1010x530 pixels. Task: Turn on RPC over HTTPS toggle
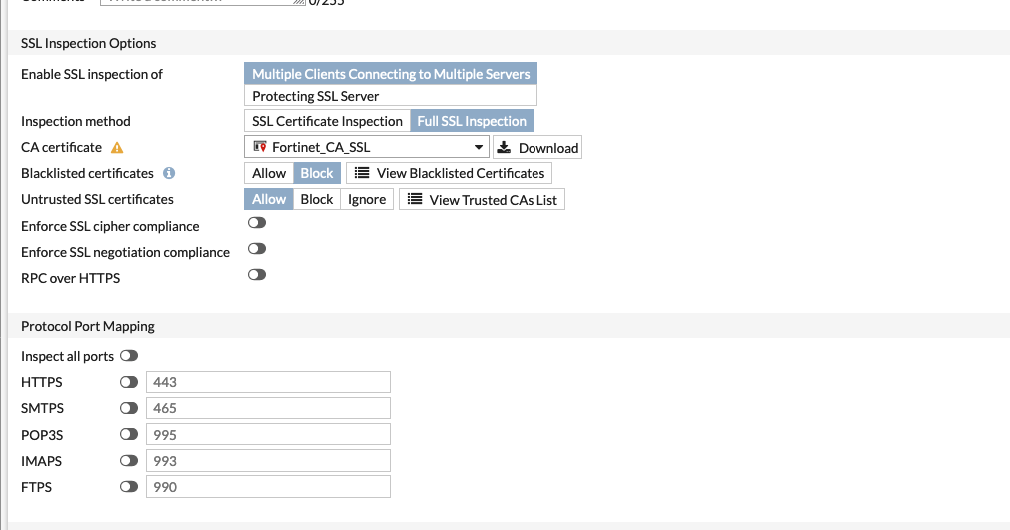(x=257, y=275)
